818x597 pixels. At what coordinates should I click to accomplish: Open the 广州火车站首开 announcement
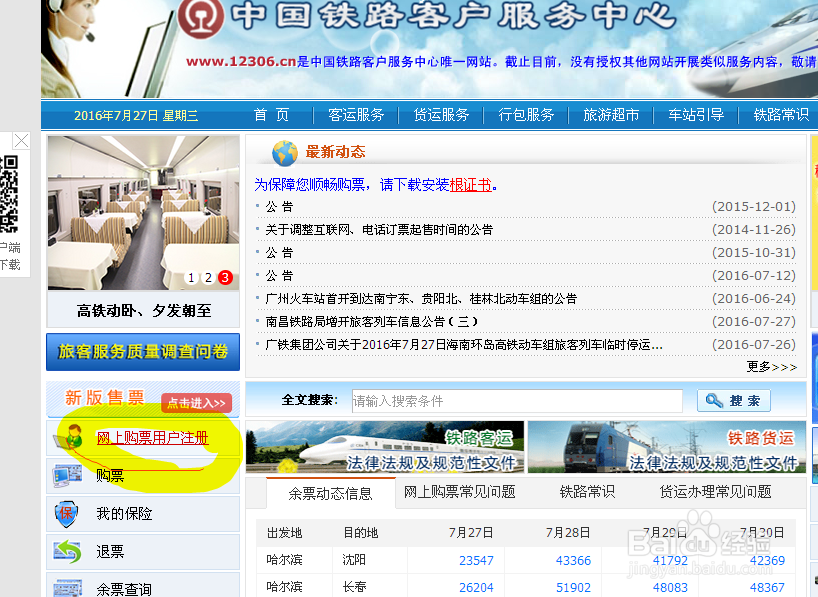421,298
